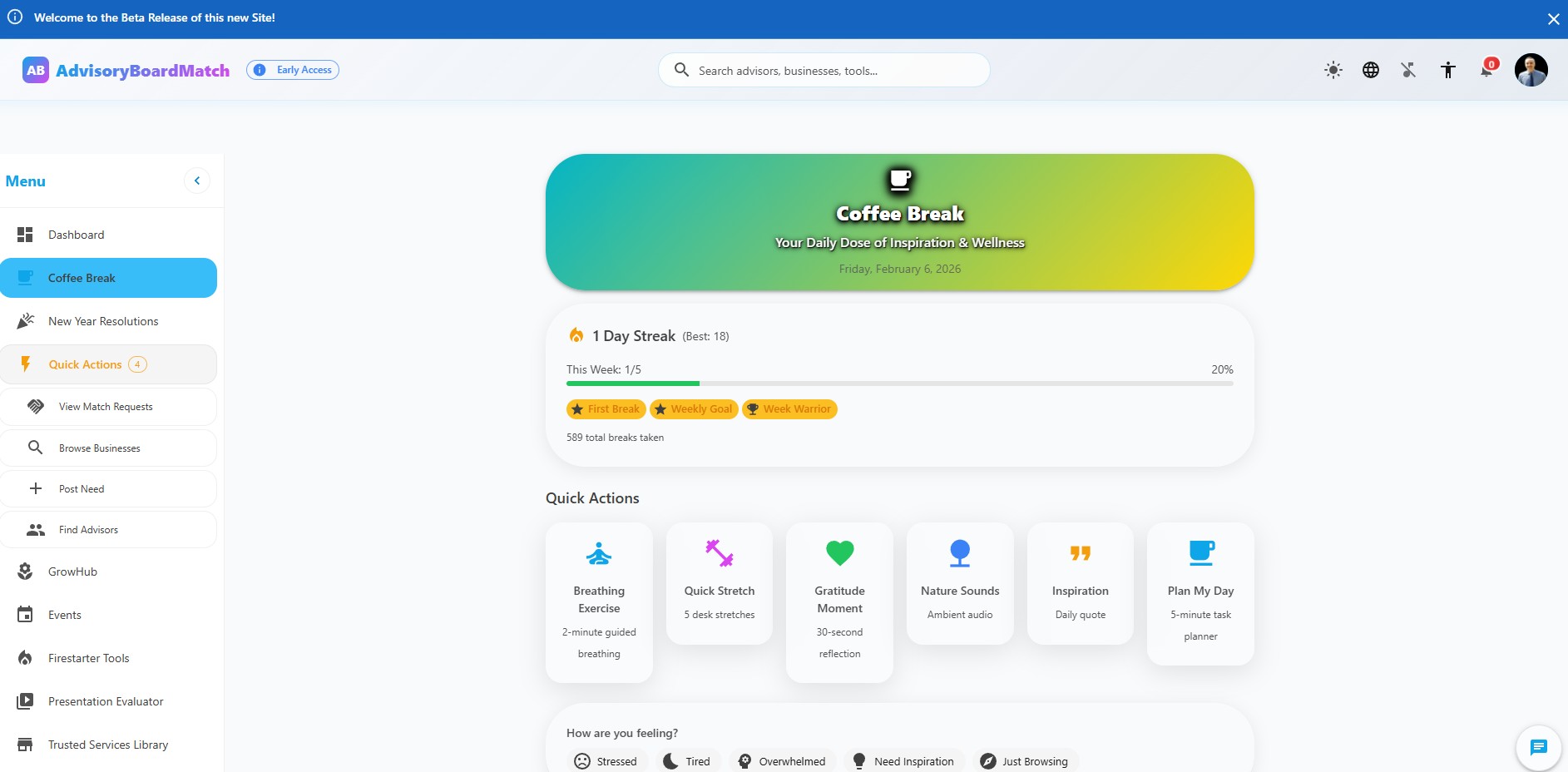
Task: Toggle the dark mode sun icon
Action: [1333, 70]
